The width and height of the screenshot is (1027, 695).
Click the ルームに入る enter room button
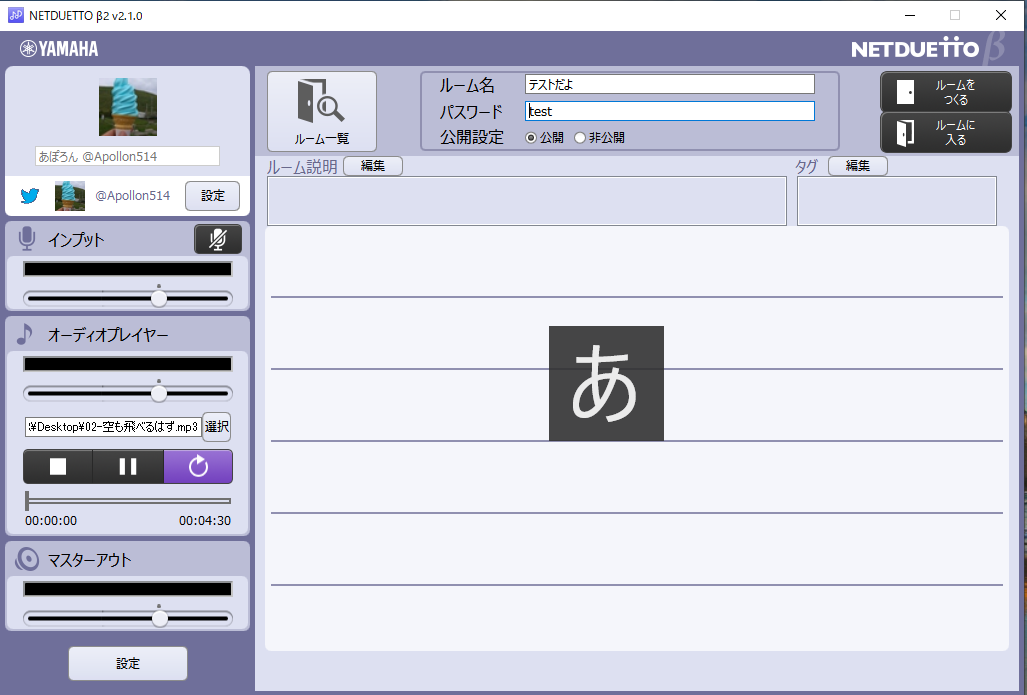pyautogui.click(x=946, y=132)
